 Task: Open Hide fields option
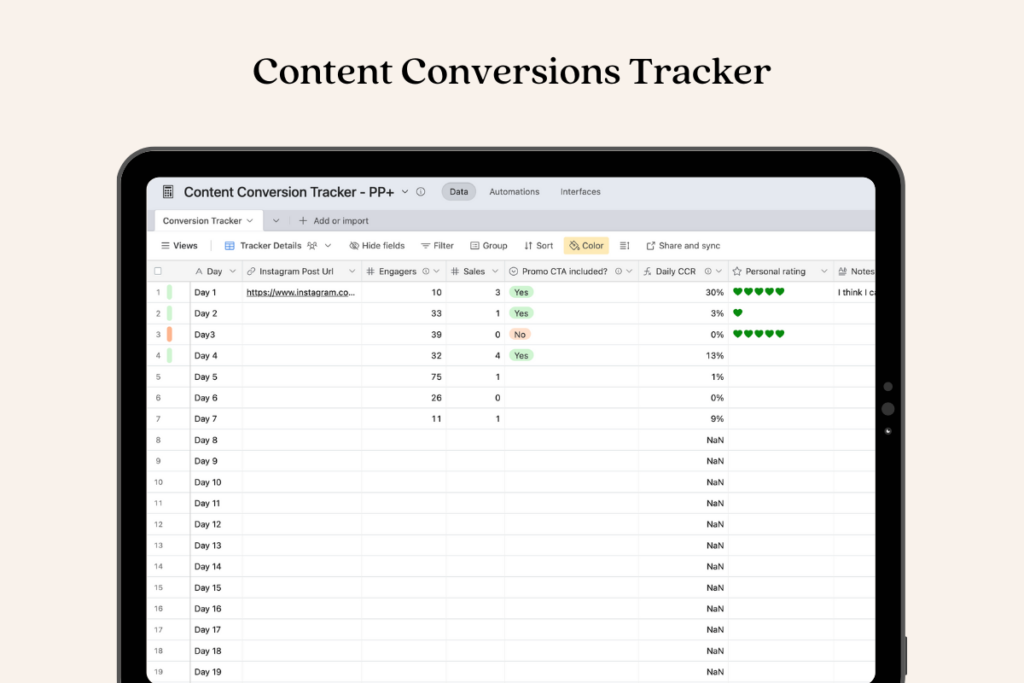(376, 246)
